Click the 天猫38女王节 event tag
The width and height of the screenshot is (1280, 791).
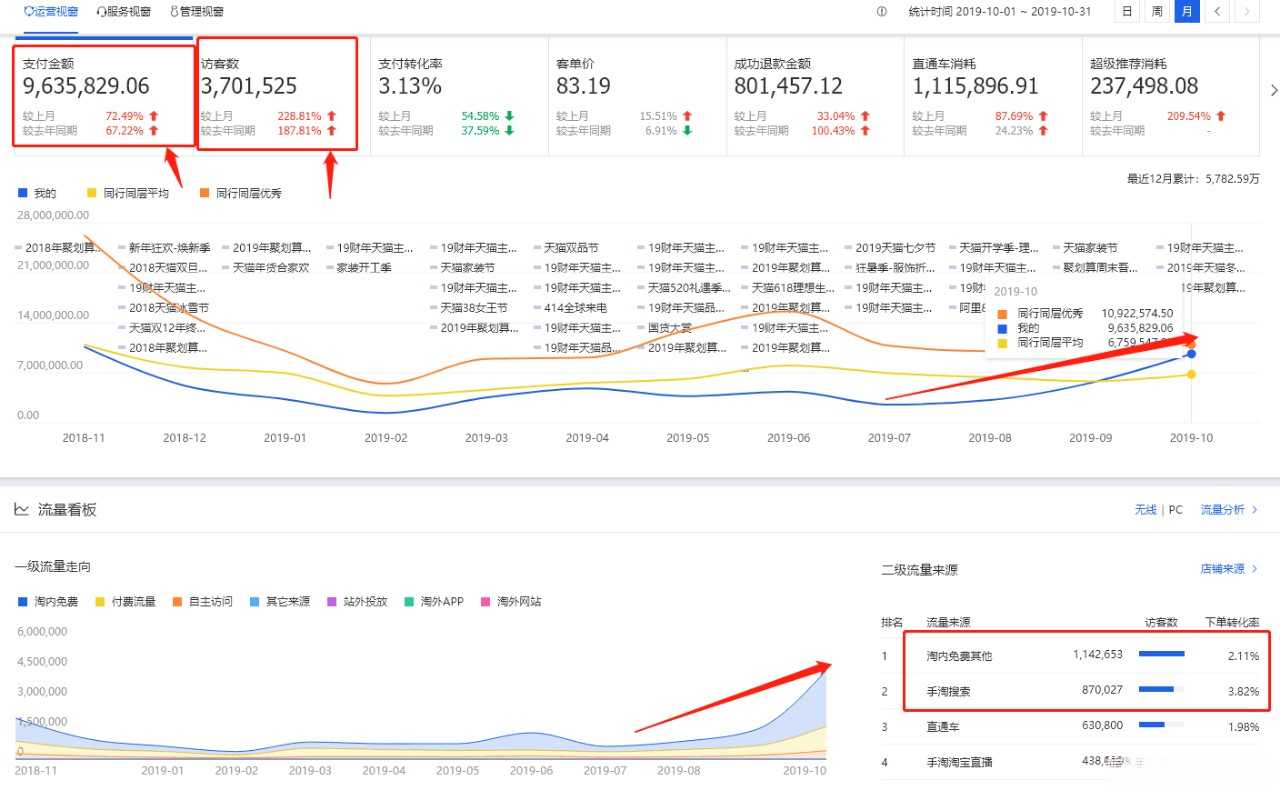(x=467, y=308)
